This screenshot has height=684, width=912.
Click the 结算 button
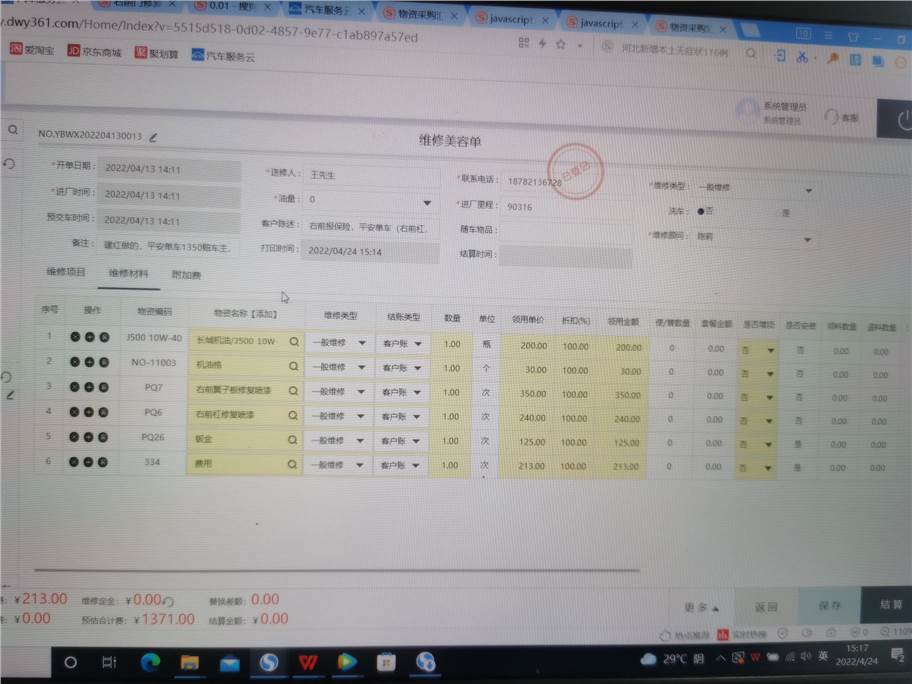pyautogui.click(x=889, y=605)
